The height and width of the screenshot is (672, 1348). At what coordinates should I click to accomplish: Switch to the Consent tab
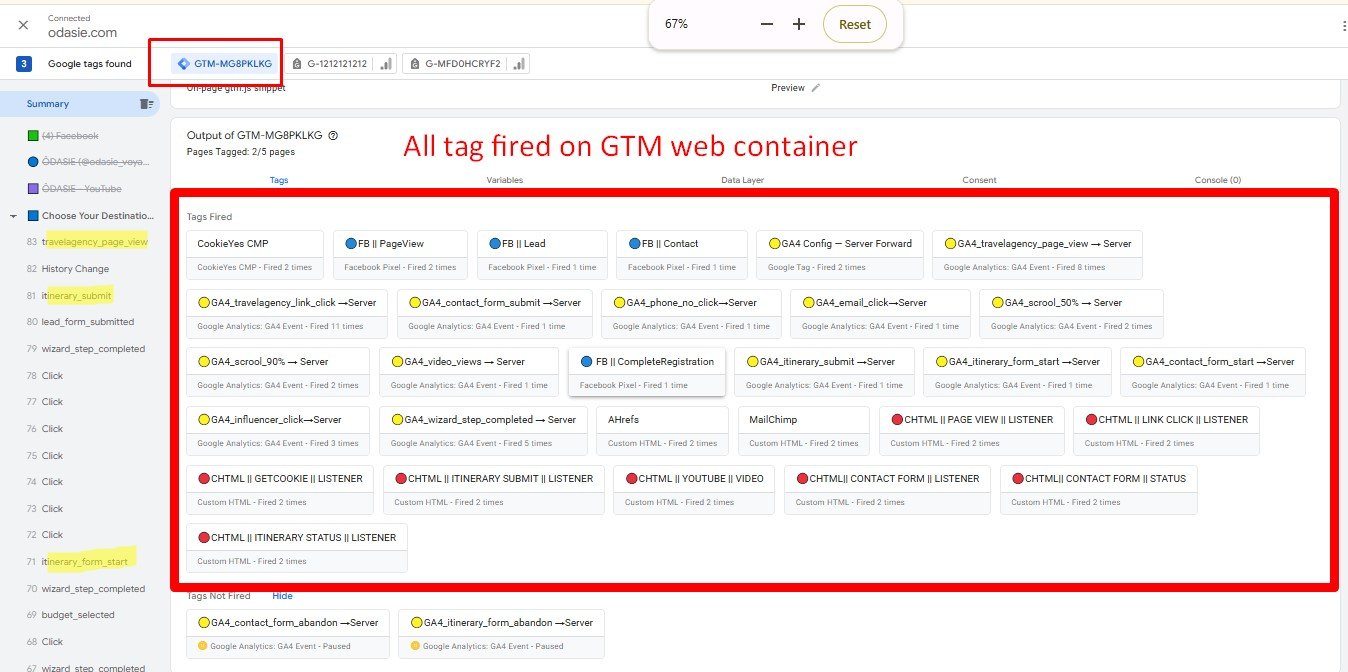click(979, 180)
